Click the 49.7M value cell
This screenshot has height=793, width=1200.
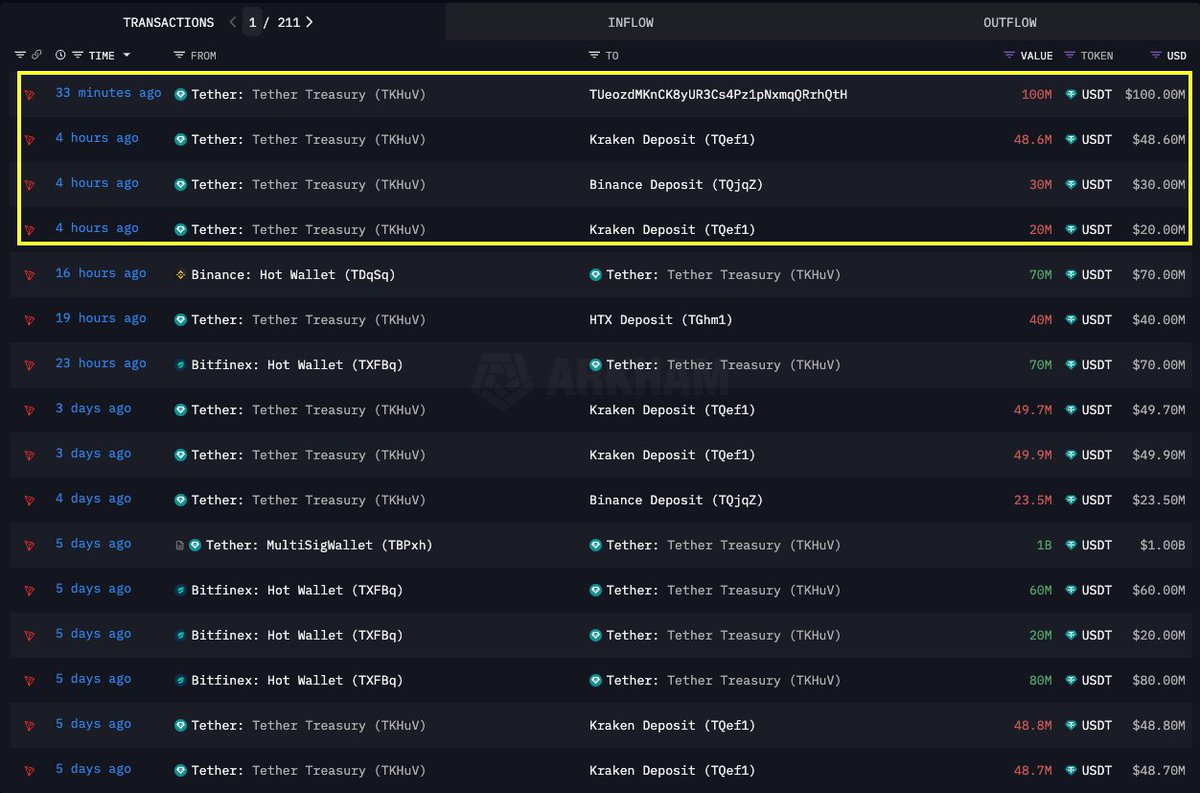[x=1033, y=410]
